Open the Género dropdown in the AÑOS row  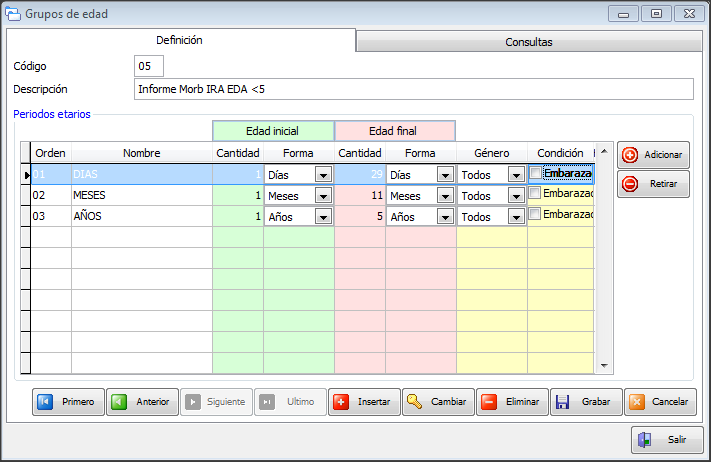[x=516, y=217]
